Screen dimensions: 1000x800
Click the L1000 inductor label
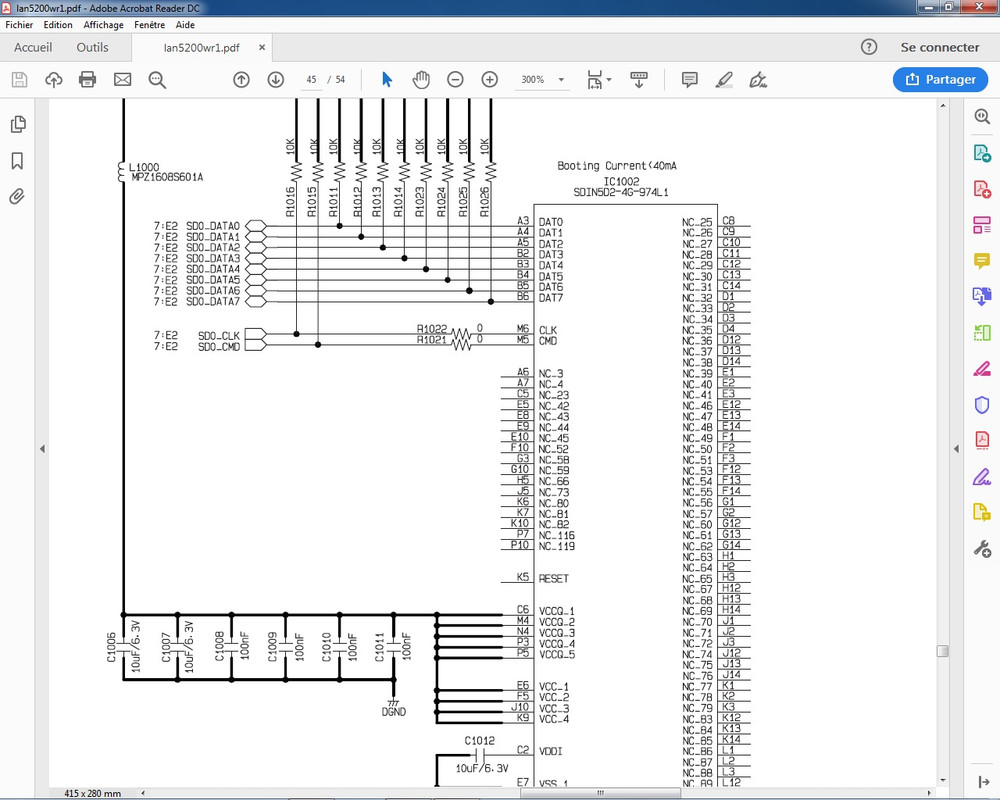point(143,167)
